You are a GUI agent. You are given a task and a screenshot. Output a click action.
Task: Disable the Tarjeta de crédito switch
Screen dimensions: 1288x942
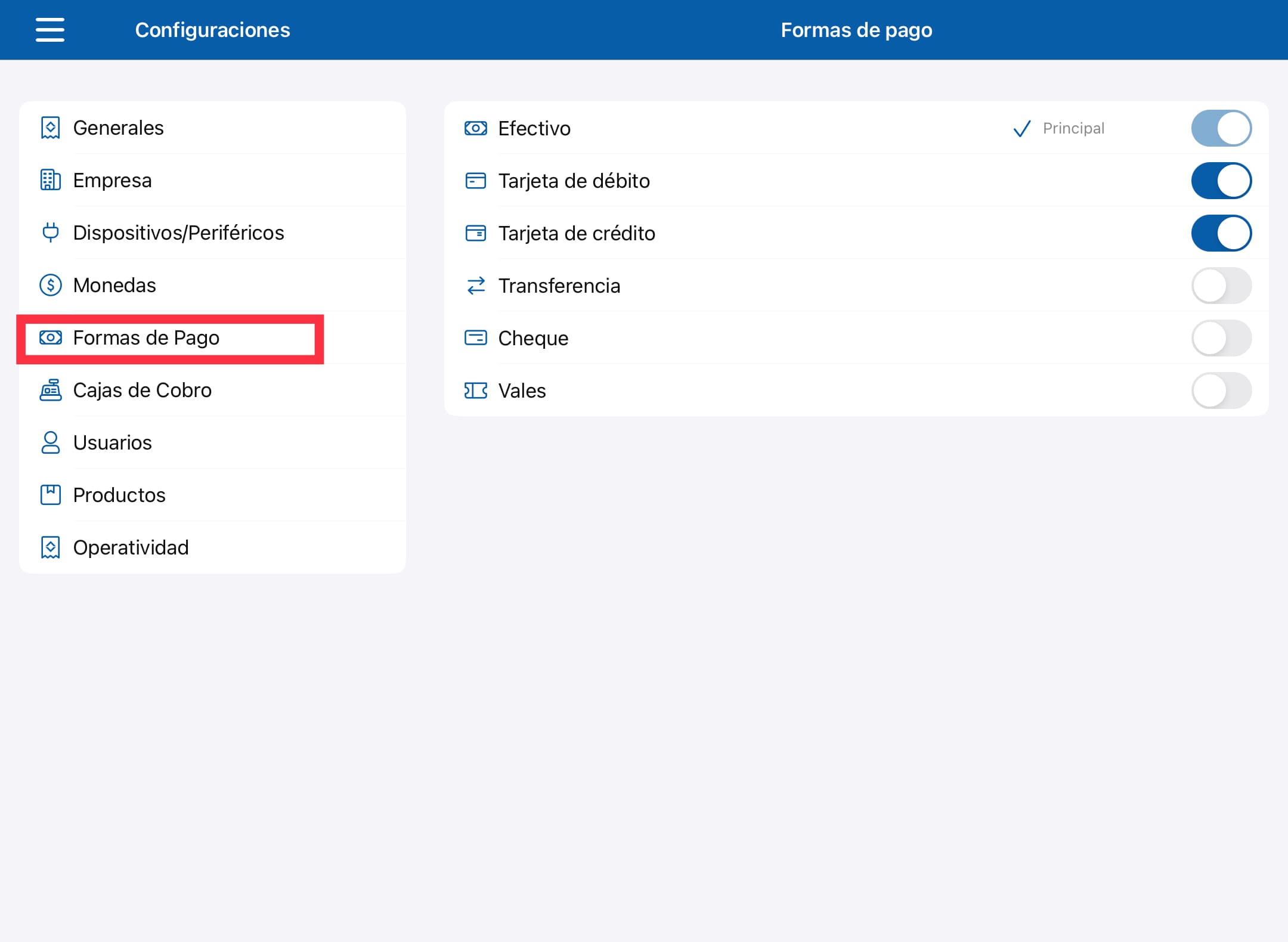point(1221,233)
